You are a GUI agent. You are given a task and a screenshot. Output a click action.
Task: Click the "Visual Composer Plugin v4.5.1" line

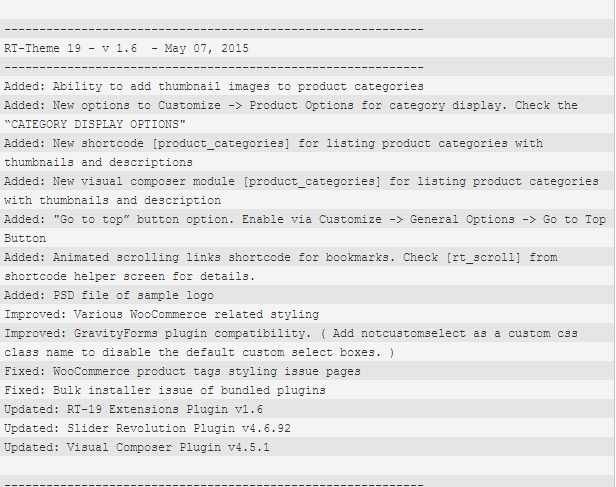click(136, 447)
